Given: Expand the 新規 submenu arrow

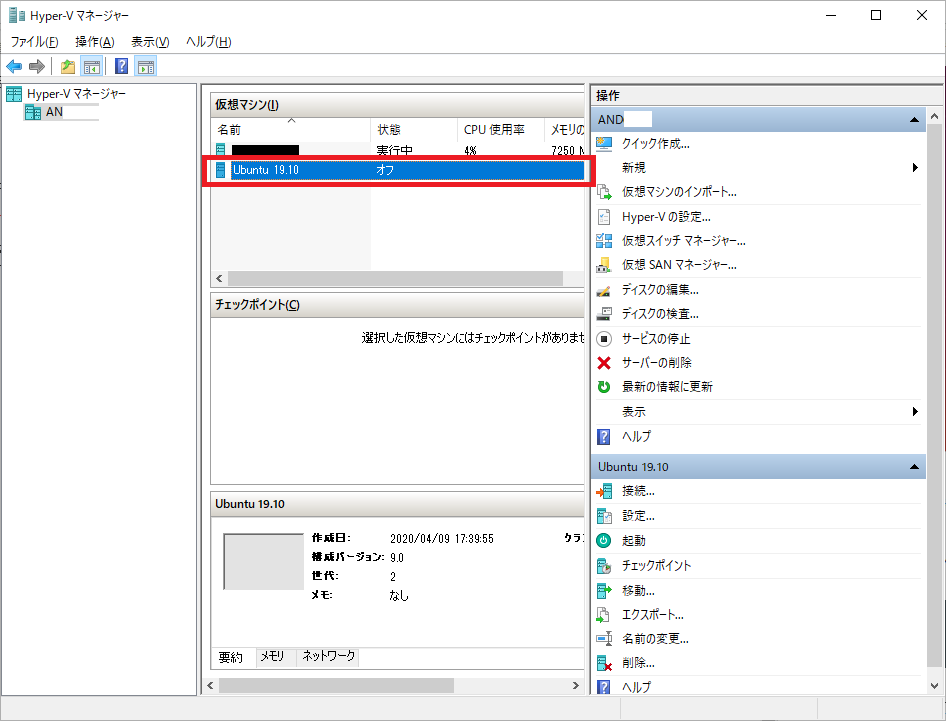Looking at the screenshot, I should pos(915,168).
